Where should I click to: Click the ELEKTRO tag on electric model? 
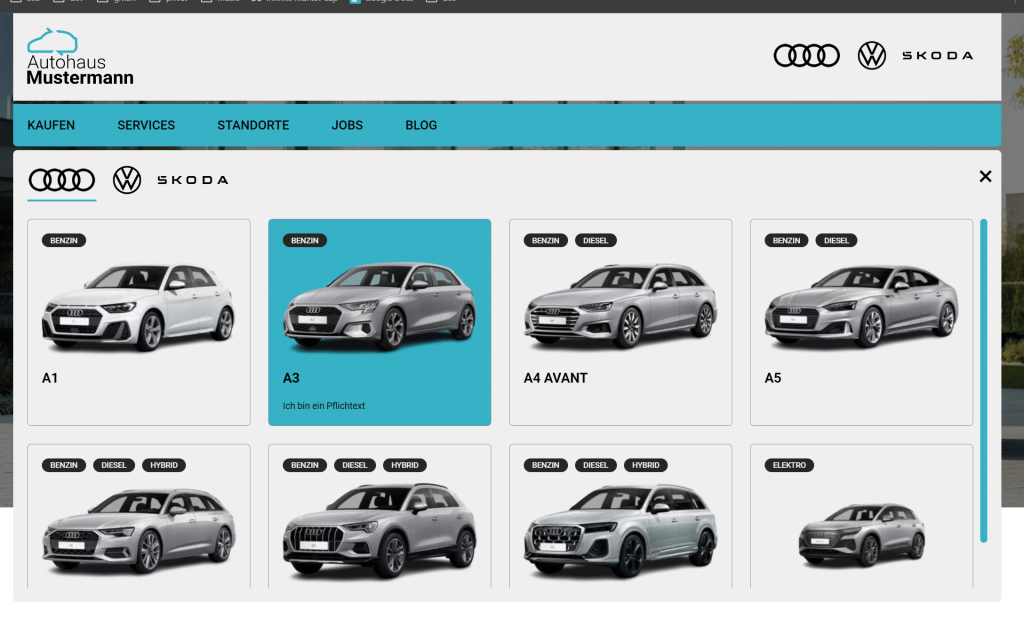[789, 466]
